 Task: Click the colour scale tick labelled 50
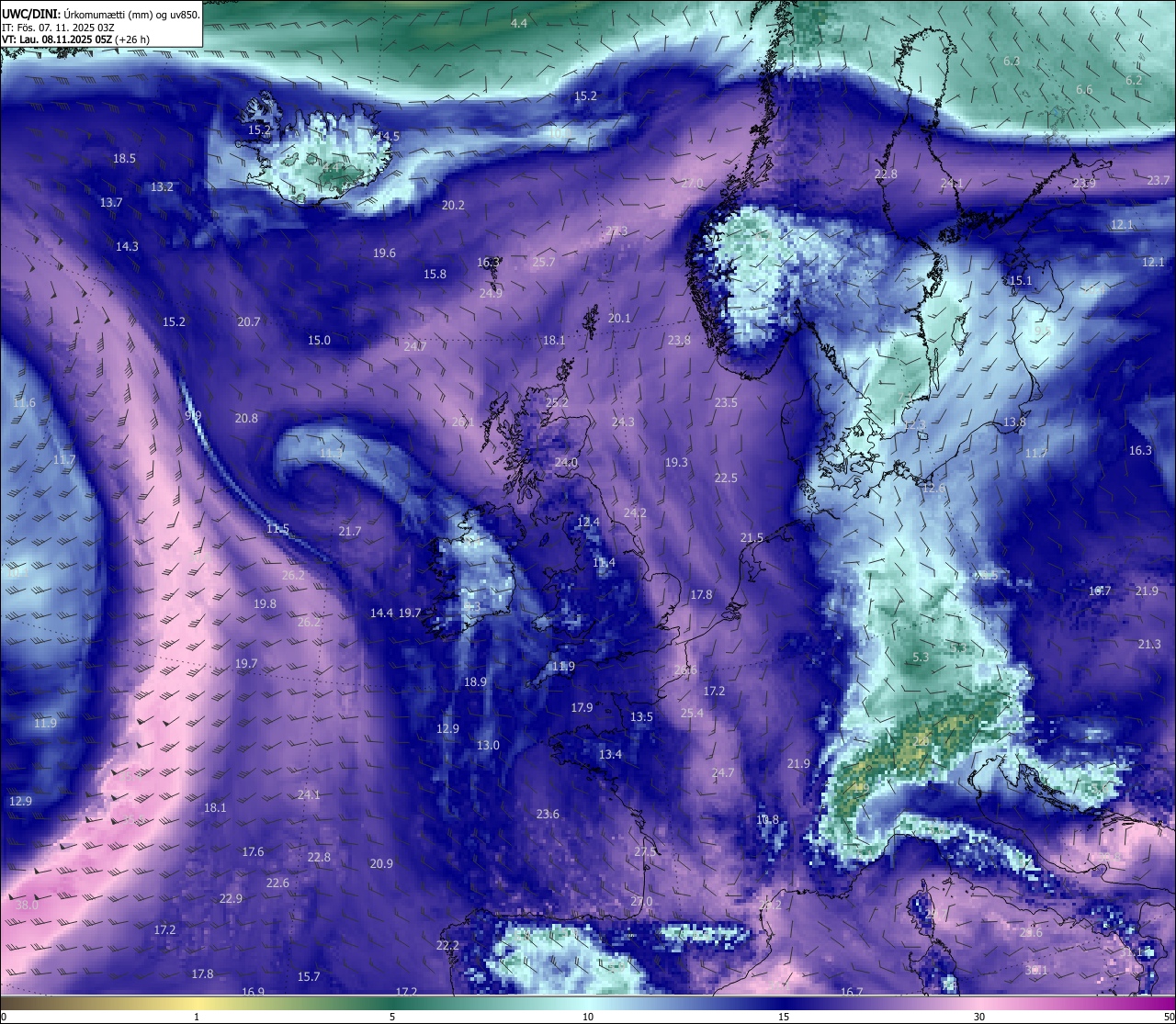pyautogui.click(x=1169, y=1017)
